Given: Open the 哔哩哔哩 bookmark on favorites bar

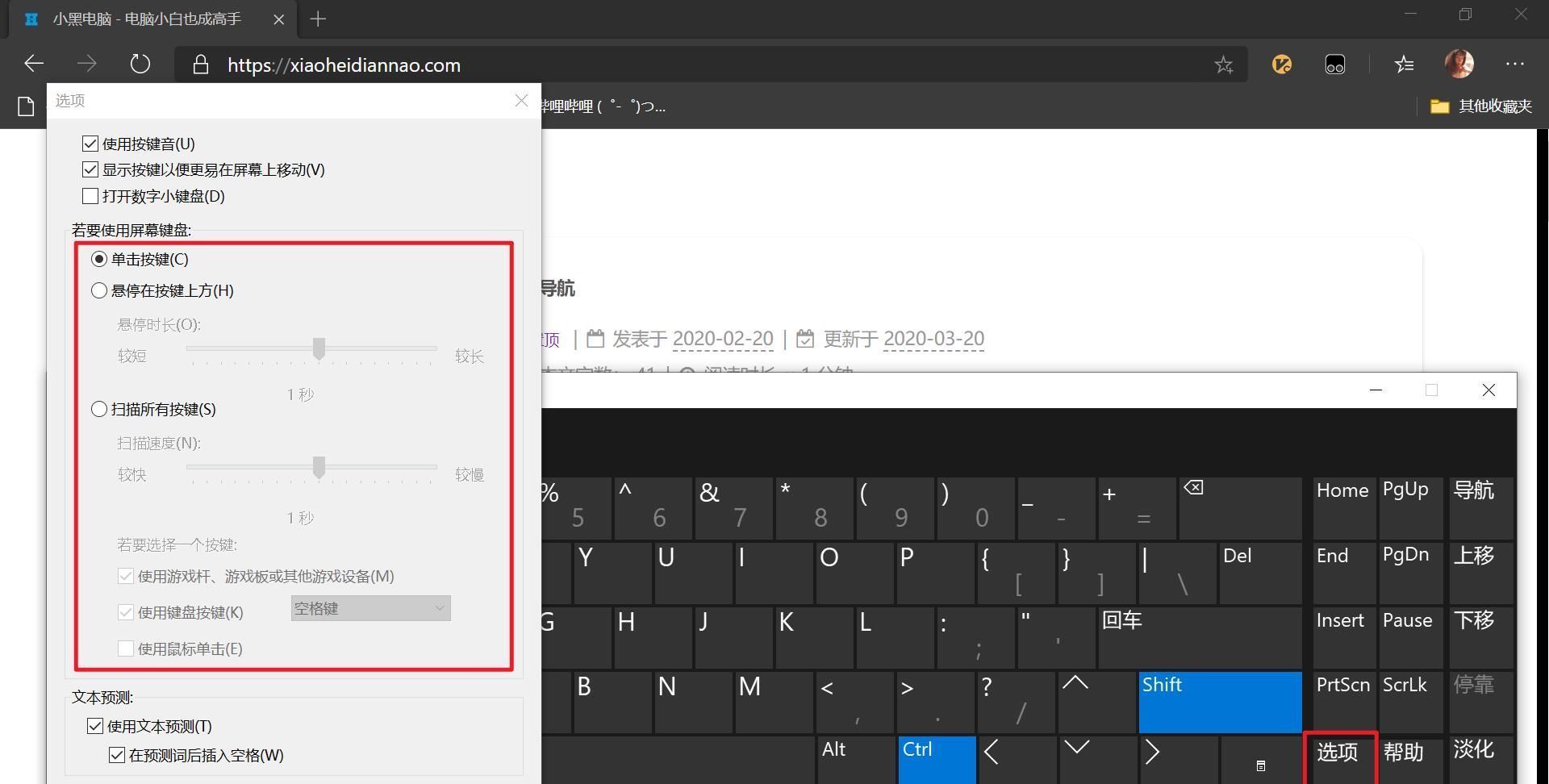Looking at the screenshot, I should (603, 106).
